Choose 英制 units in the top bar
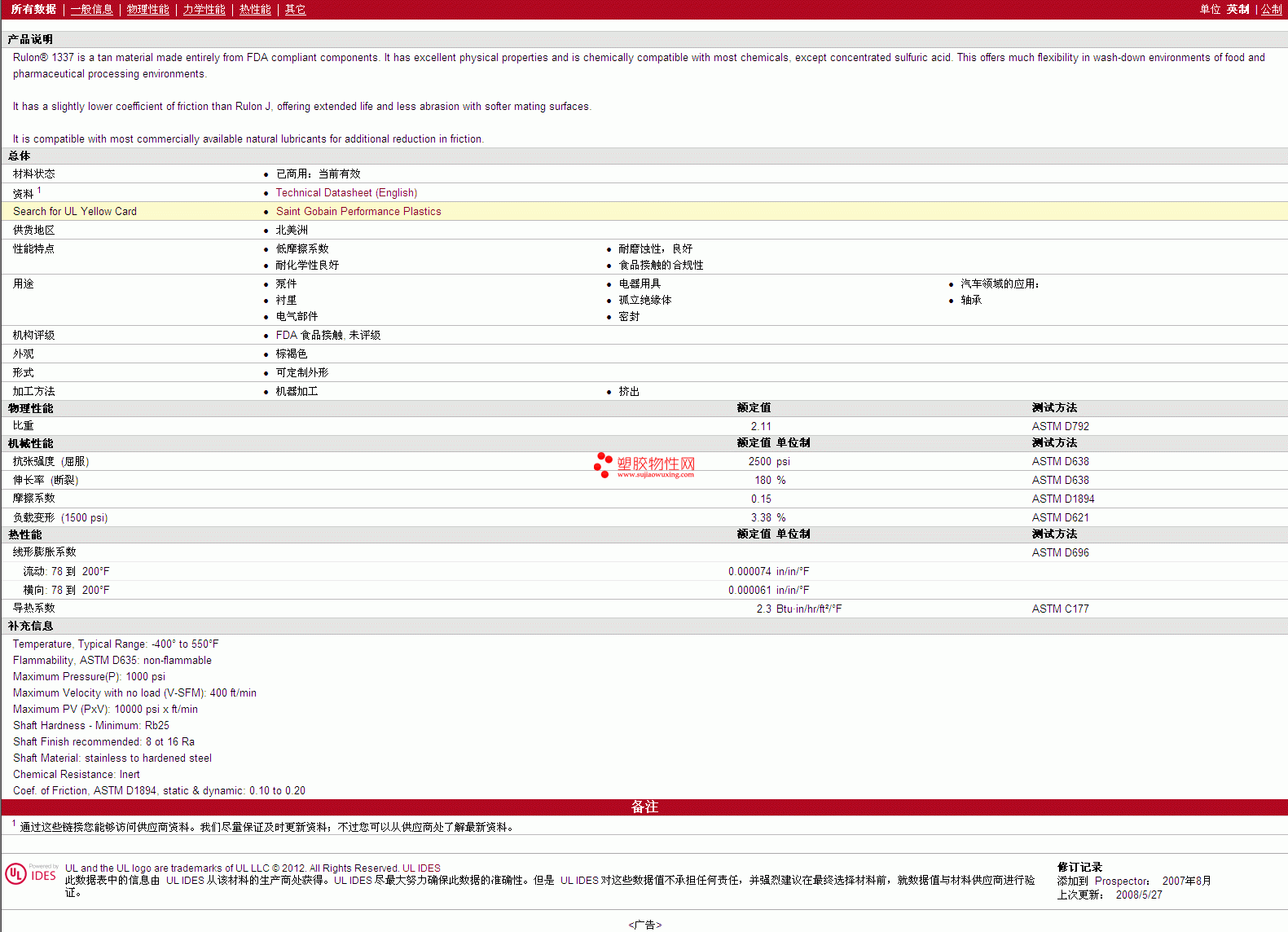This screenshot has height=932, width=1288. tap(1238, 10)
